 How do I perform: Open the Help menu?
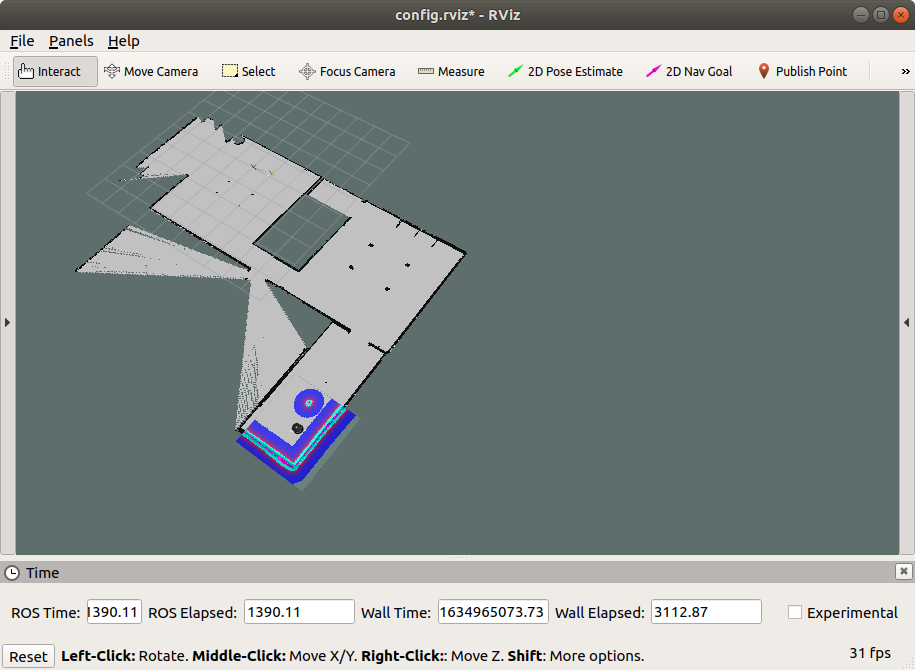point(124,41)
